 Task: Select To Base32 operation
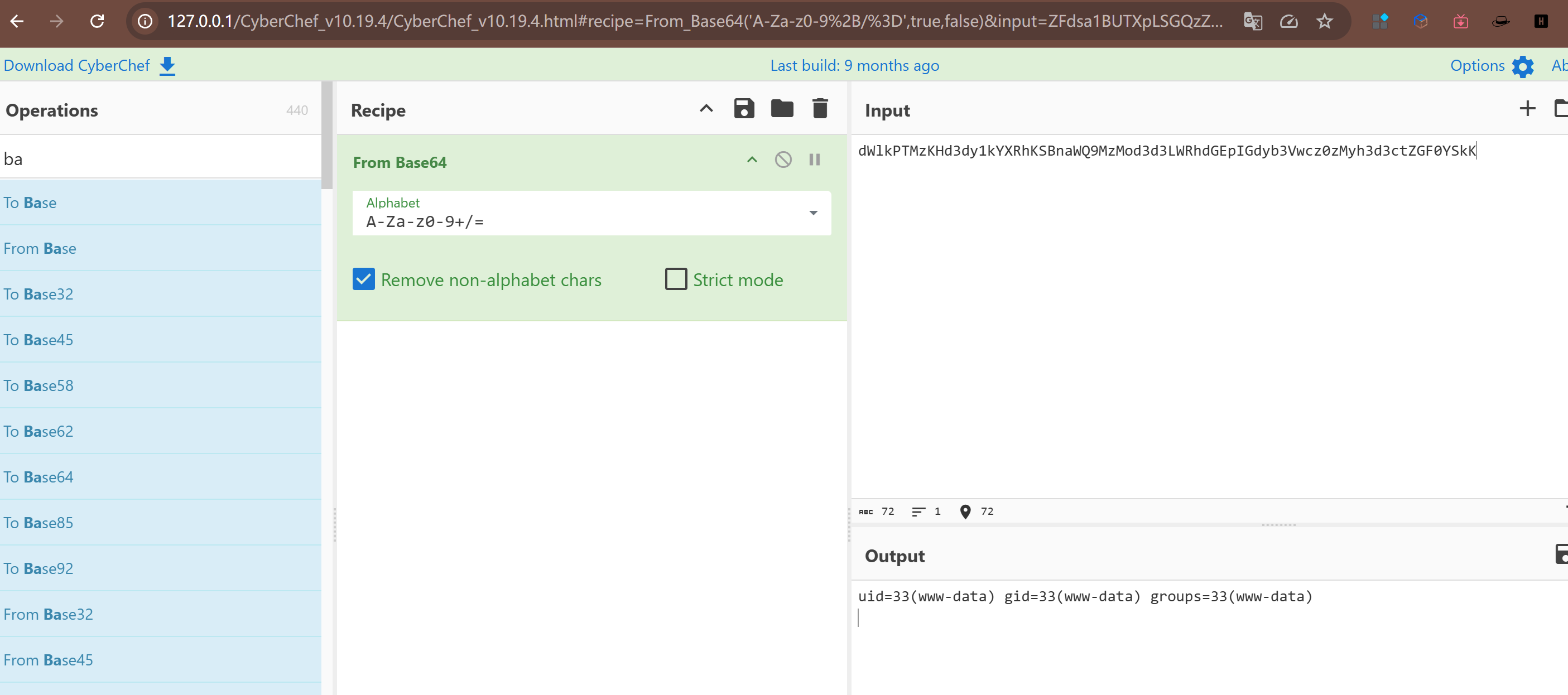(x=161, y=294)
